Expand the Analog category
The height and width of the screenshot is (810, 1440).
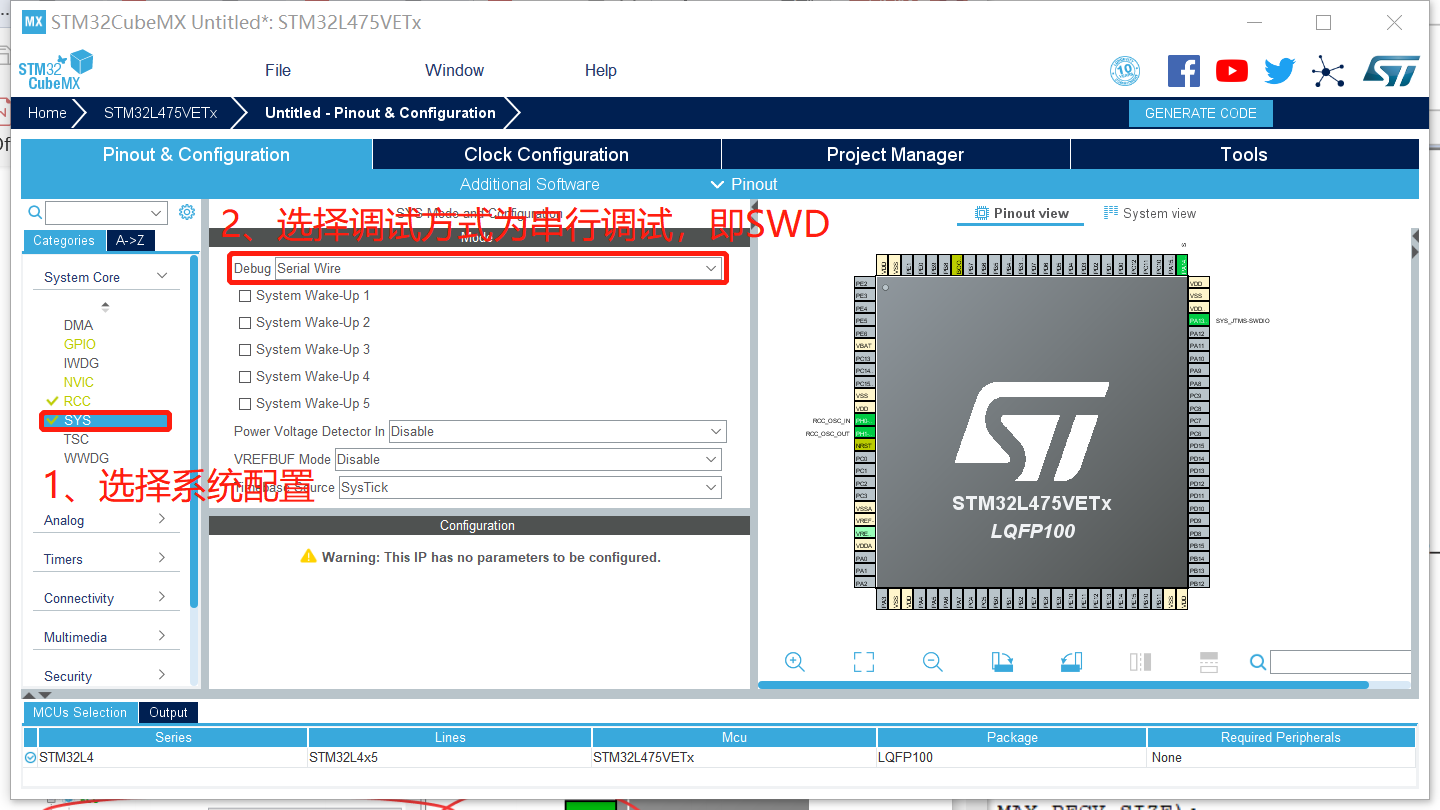[x=107, y=520]
